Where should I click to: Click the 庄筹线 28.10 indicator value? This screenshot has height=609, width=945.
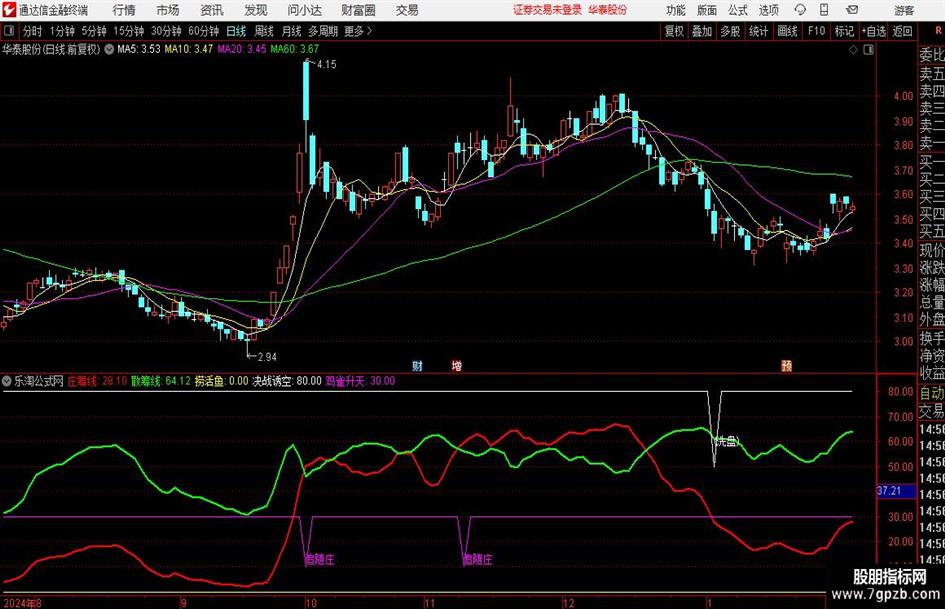tap(97, 381)
